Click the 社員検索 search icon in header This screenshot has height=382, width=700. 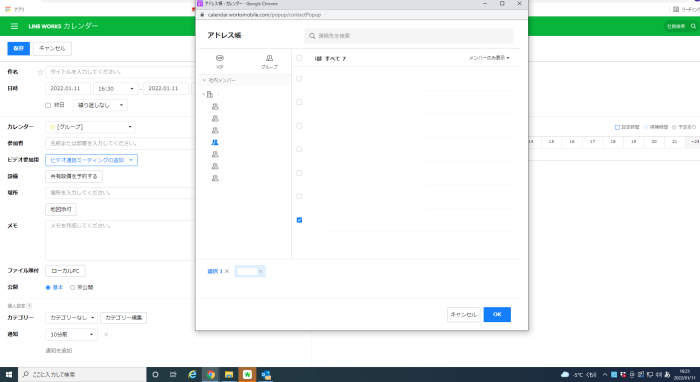pos(693,26)
